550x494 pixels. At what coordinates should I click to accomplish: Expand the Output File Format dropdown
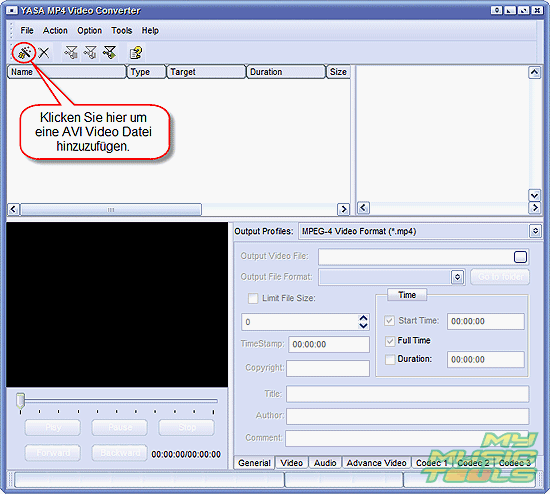[457, 277]
